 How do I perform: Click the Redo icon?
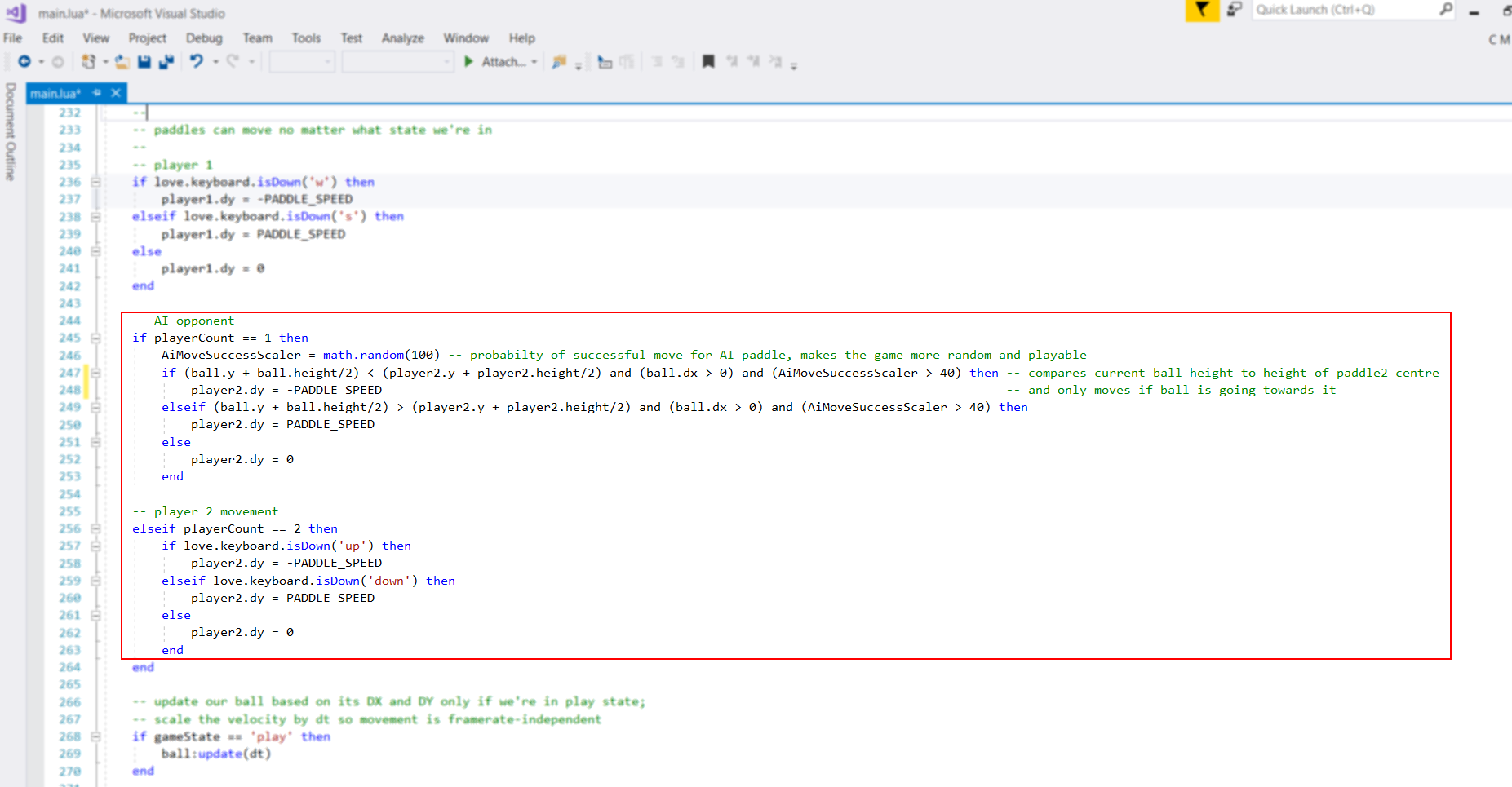tap(233, 62)
